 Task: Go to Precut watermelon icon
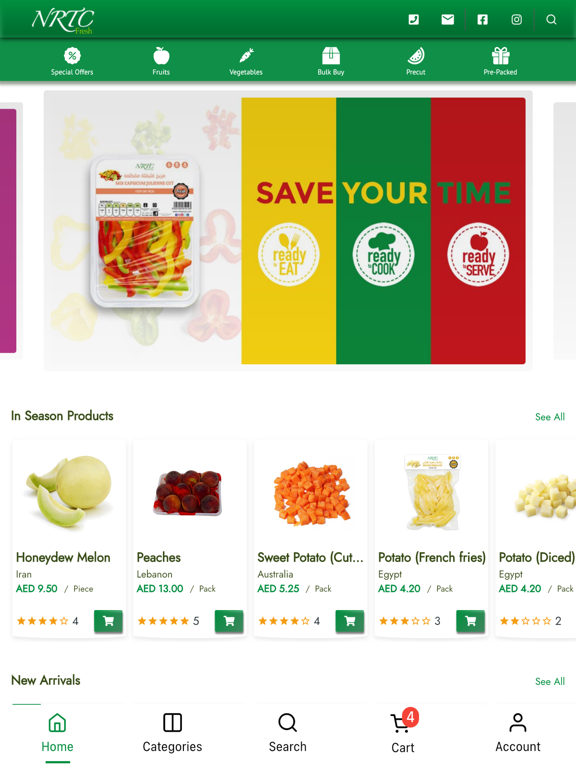pyautogui.click(x=416, y=61)
